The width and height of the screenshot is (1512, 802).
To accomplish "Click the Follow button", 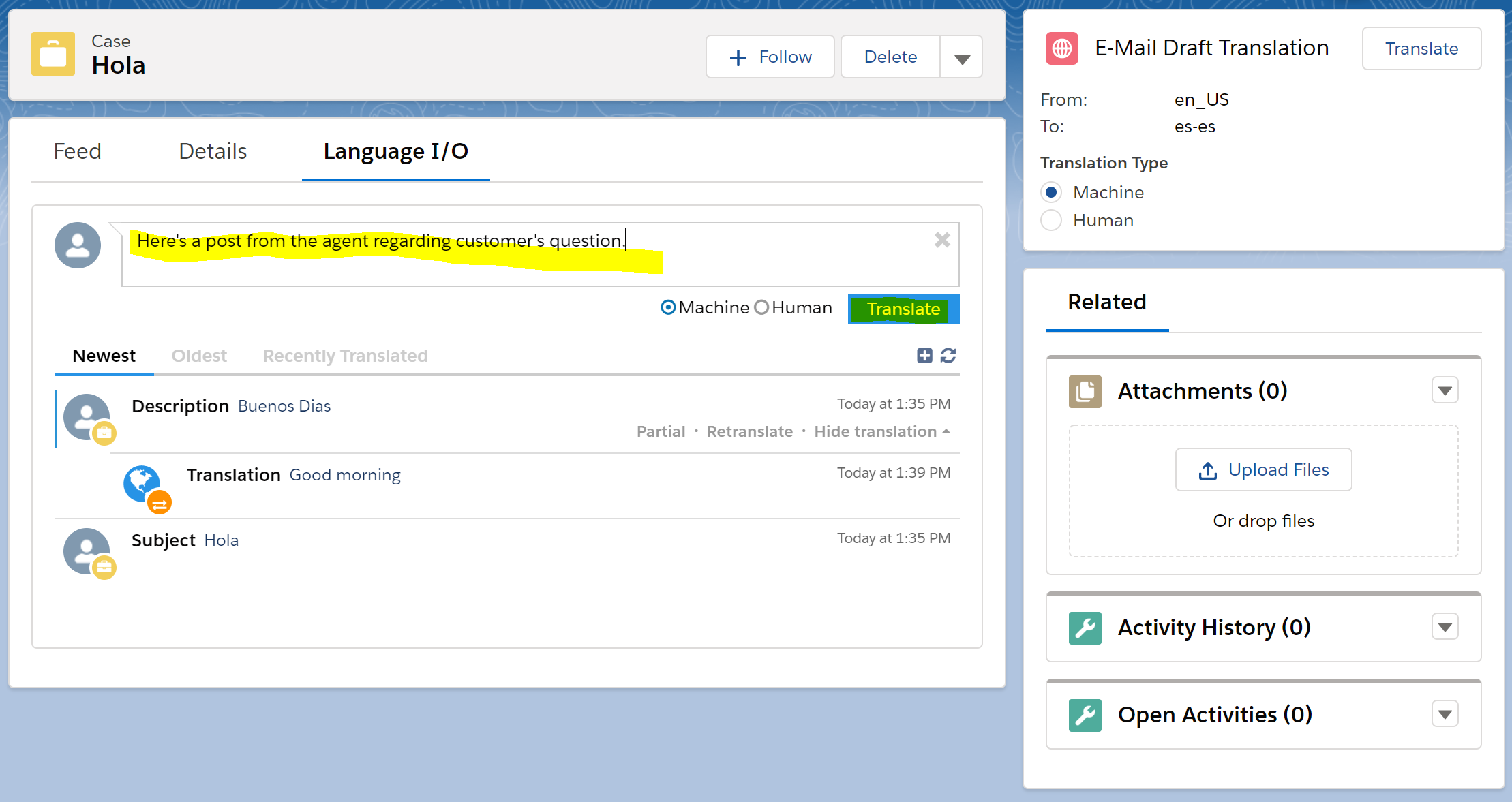I will (770, 57).
